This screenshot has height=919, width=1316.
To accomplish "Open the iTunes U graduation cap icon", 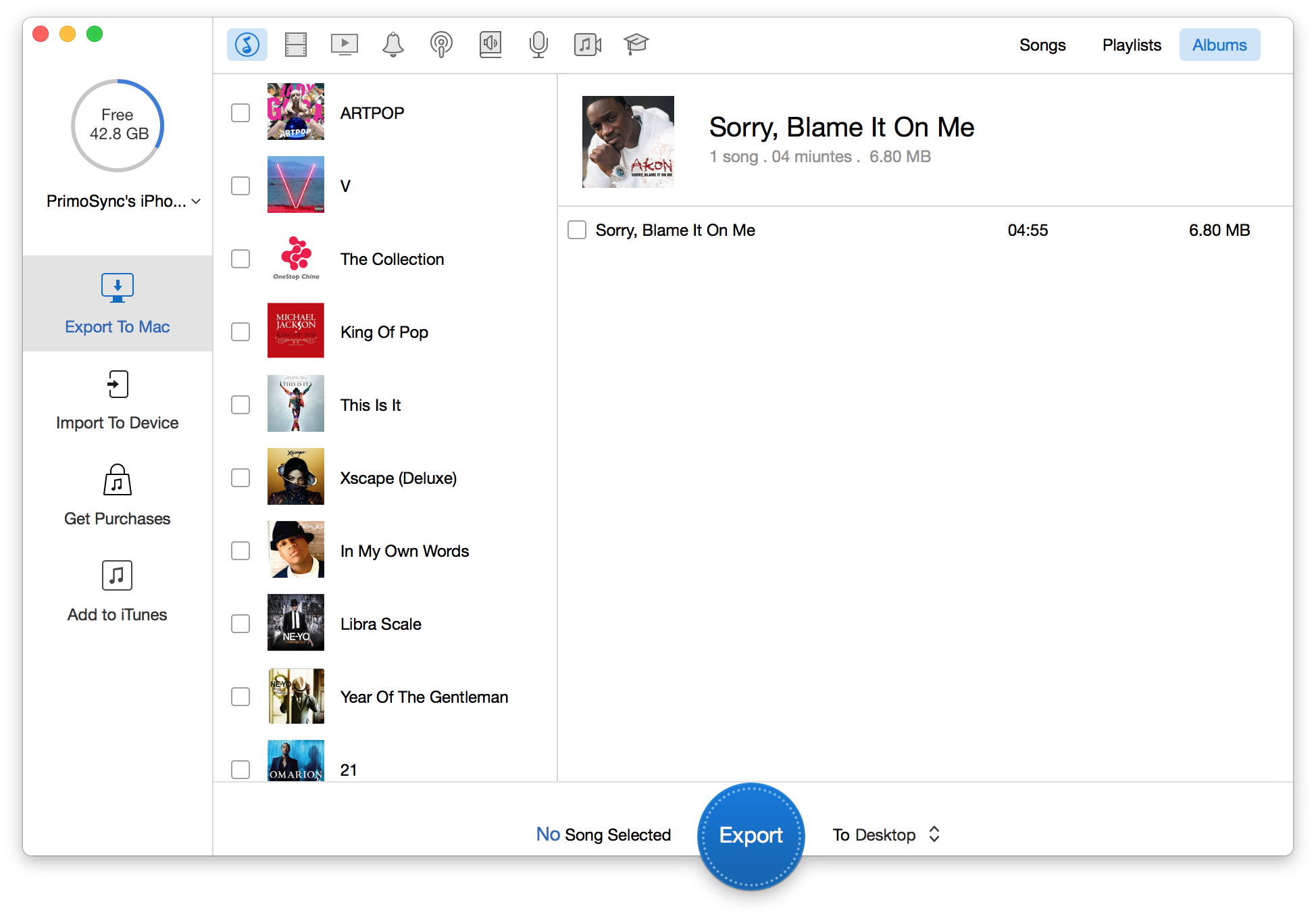I will pos(636,45).
